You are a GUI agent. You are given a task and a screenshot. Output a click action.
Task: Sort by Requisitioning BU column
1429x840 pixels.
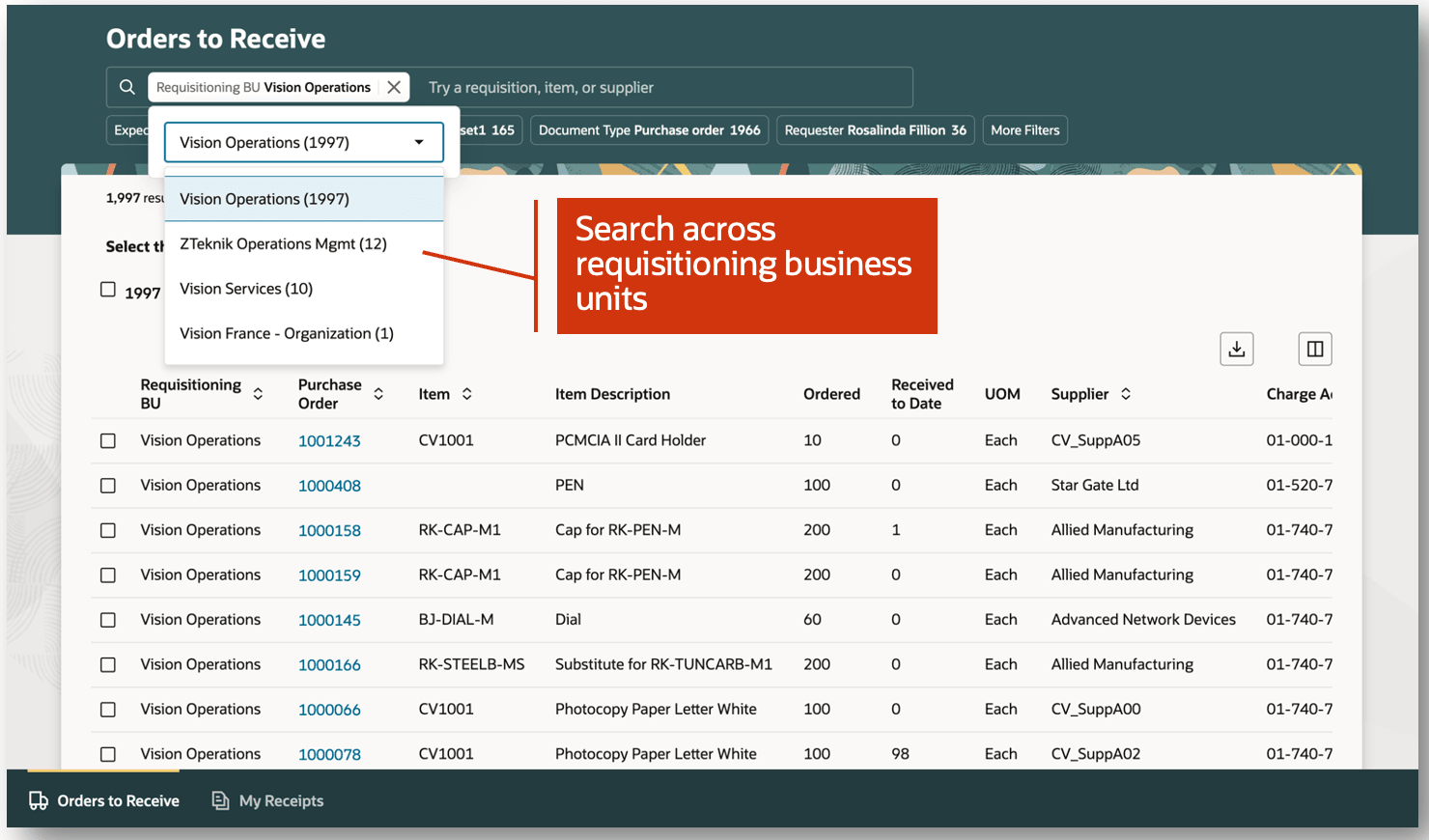(258, 394)
